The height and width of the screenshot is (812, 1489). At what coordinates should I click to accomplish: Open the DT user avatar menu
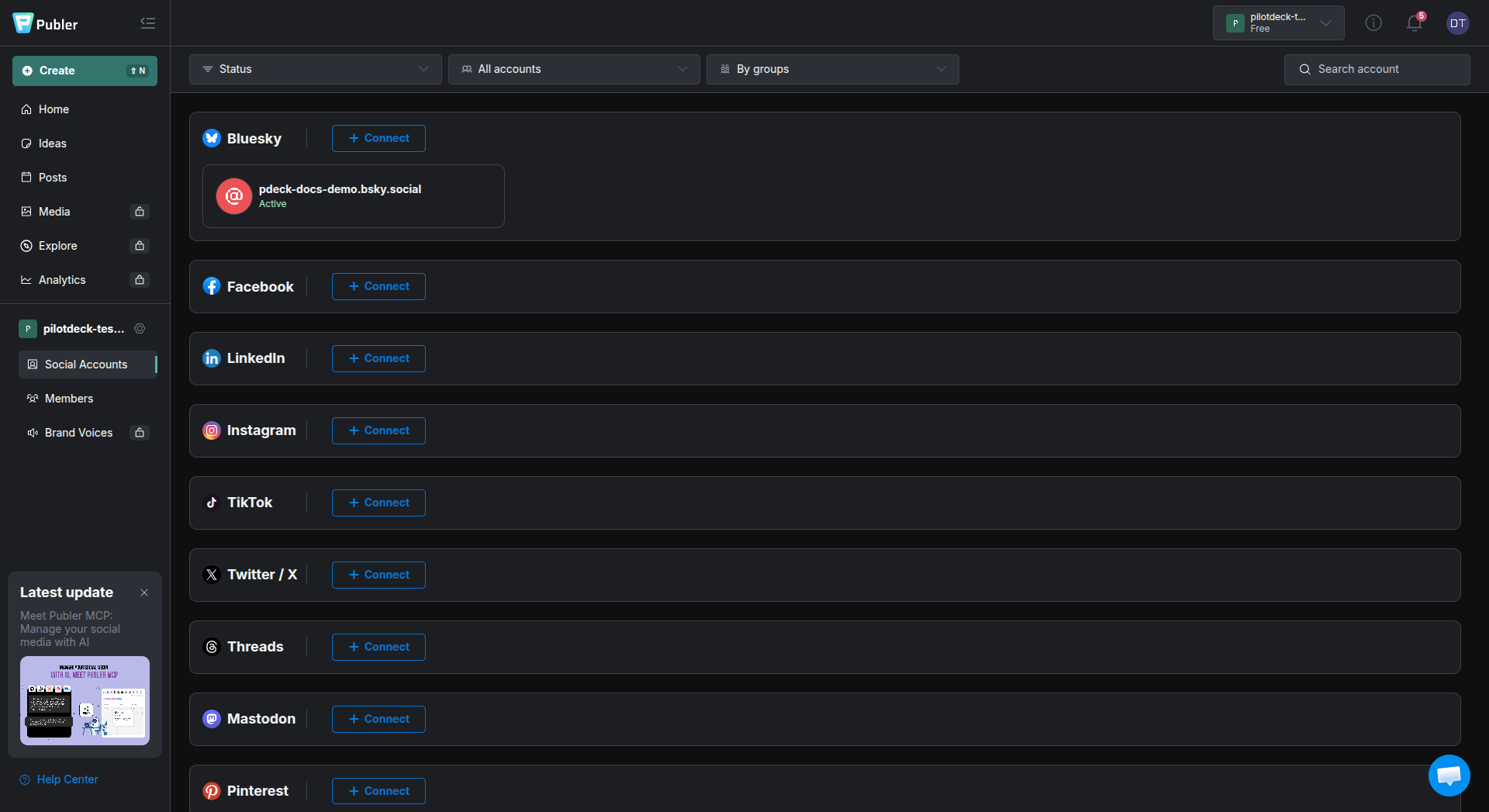click(1458, 23)
